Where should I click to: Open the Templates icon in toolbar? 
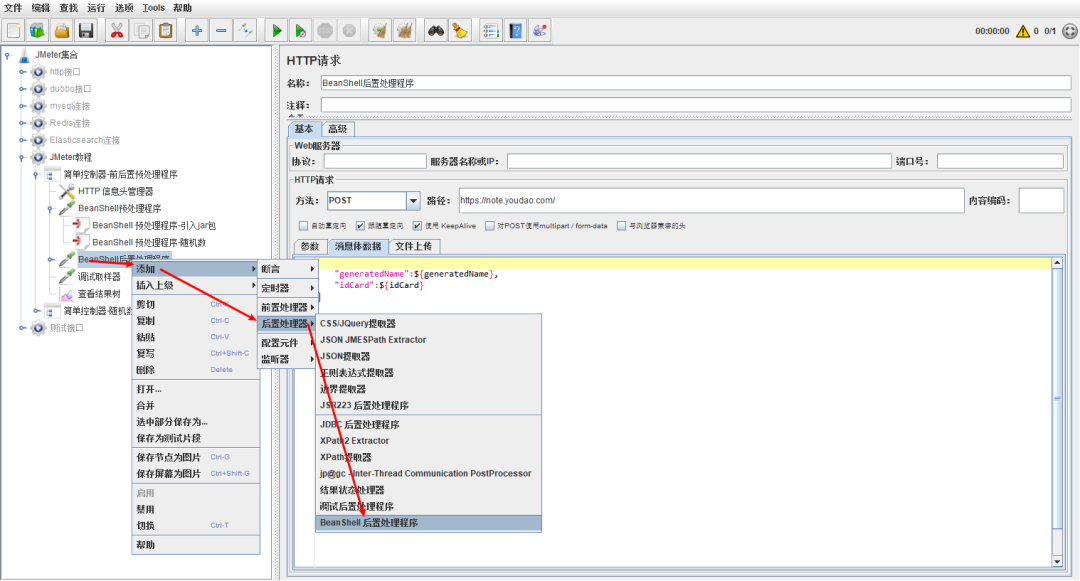pos(37,30)
